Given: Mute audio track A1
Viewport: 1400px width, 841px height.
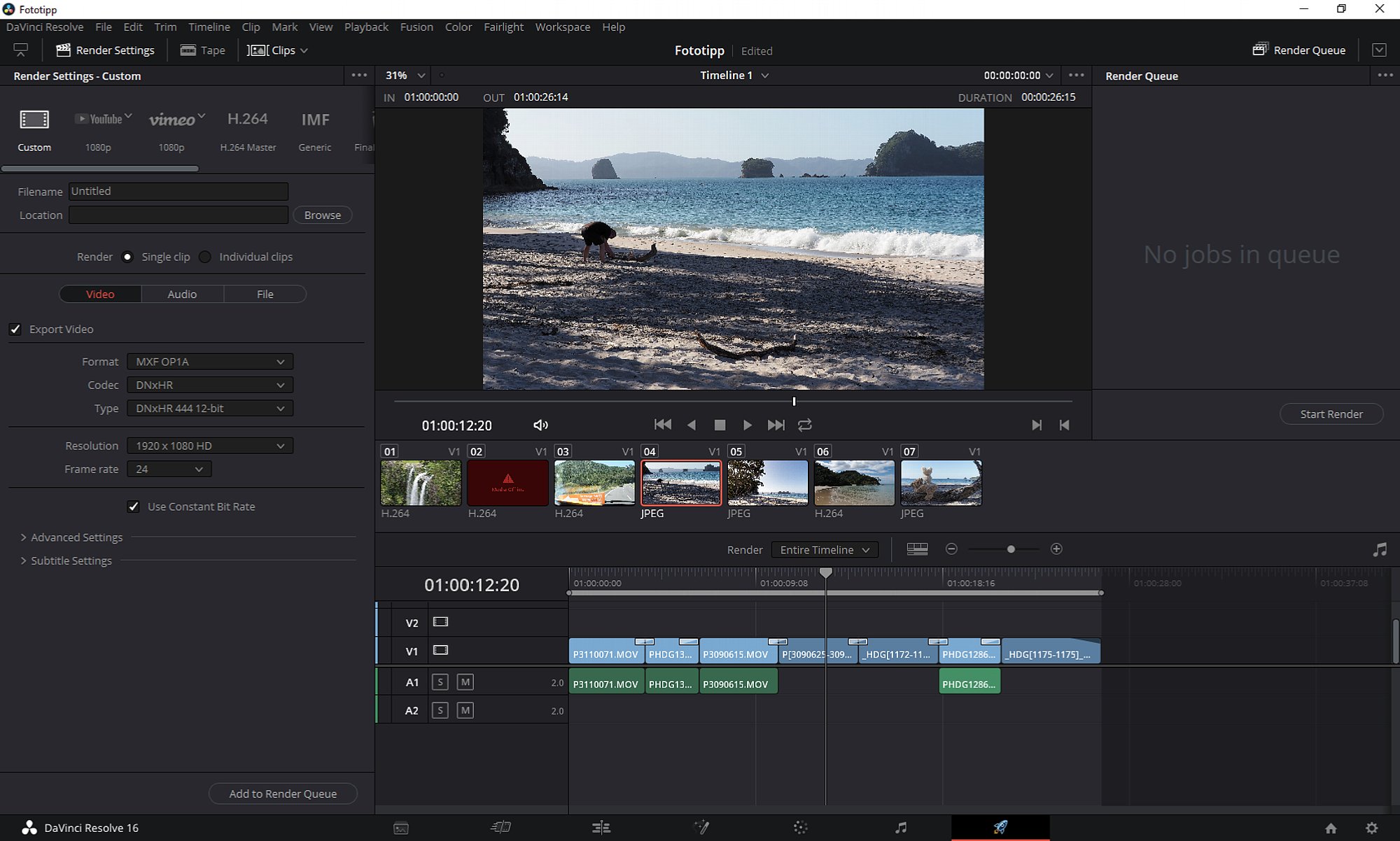Looking at the screenshot, I should click(465, 681).
